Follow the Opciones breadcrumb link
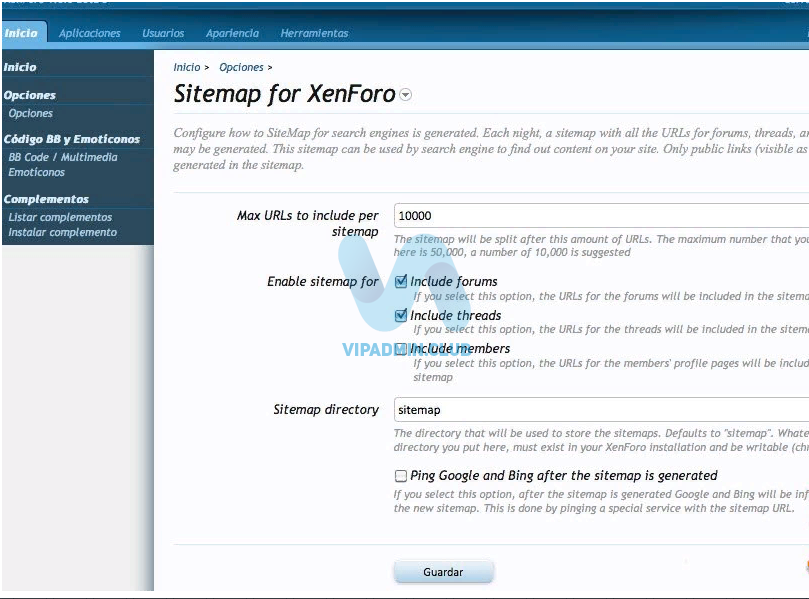 point(241,67)
